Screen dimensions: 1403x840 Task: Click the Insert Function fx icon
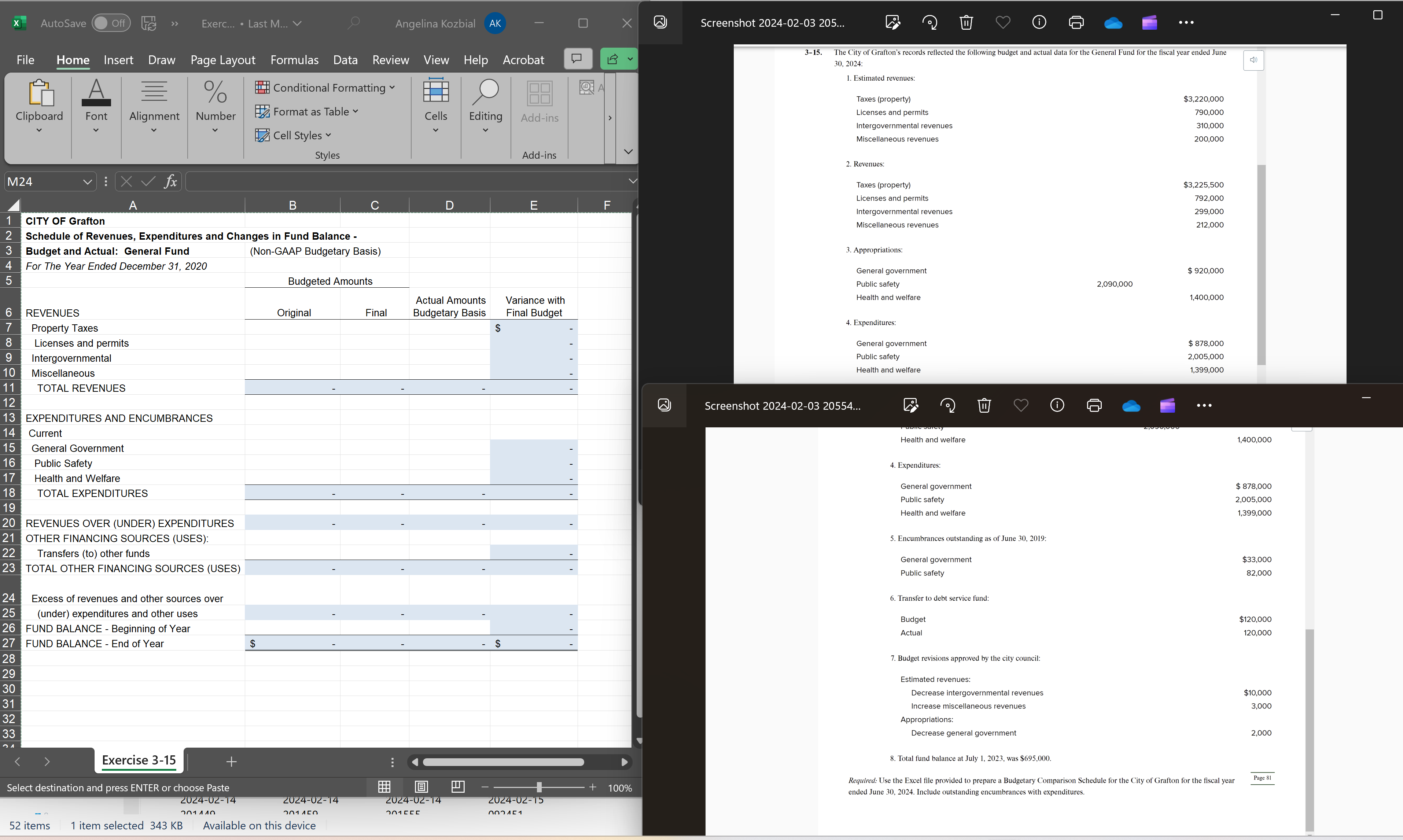point(170,182)
